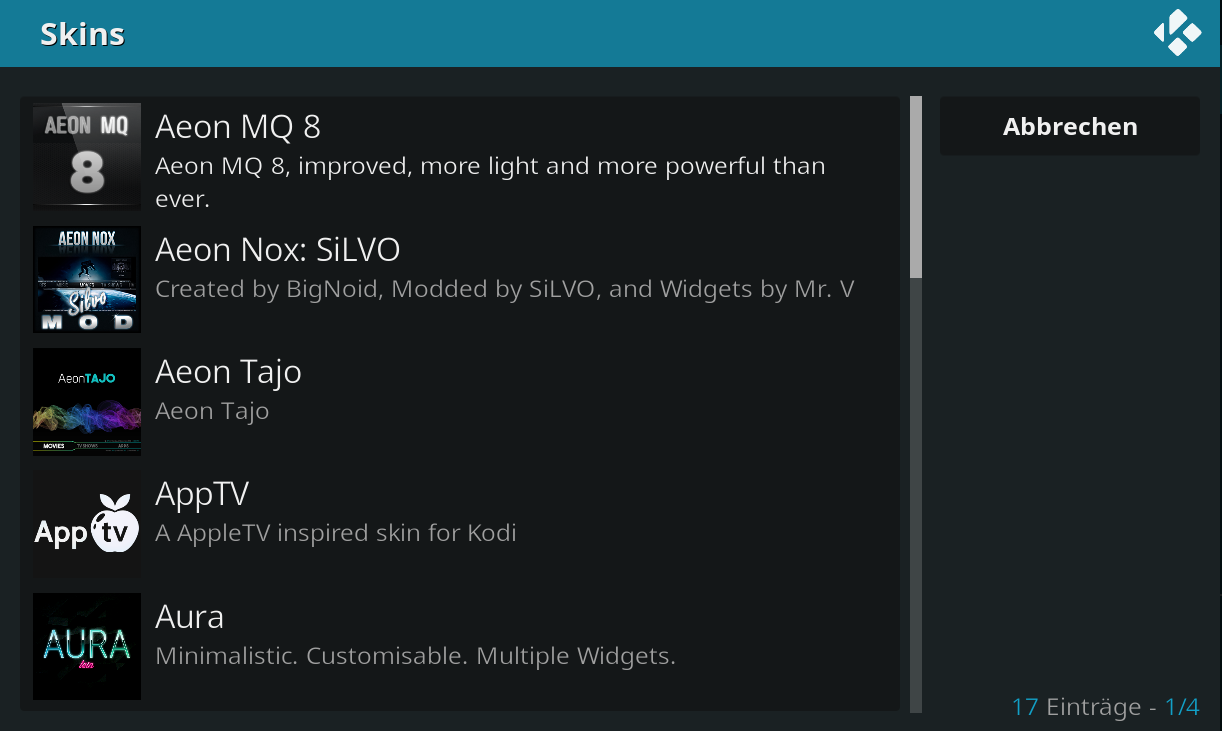This screenshot has height=731, width=1222.
Task: Click the "improved, more light and more powerful" description
Action: (x=490, y=166)
